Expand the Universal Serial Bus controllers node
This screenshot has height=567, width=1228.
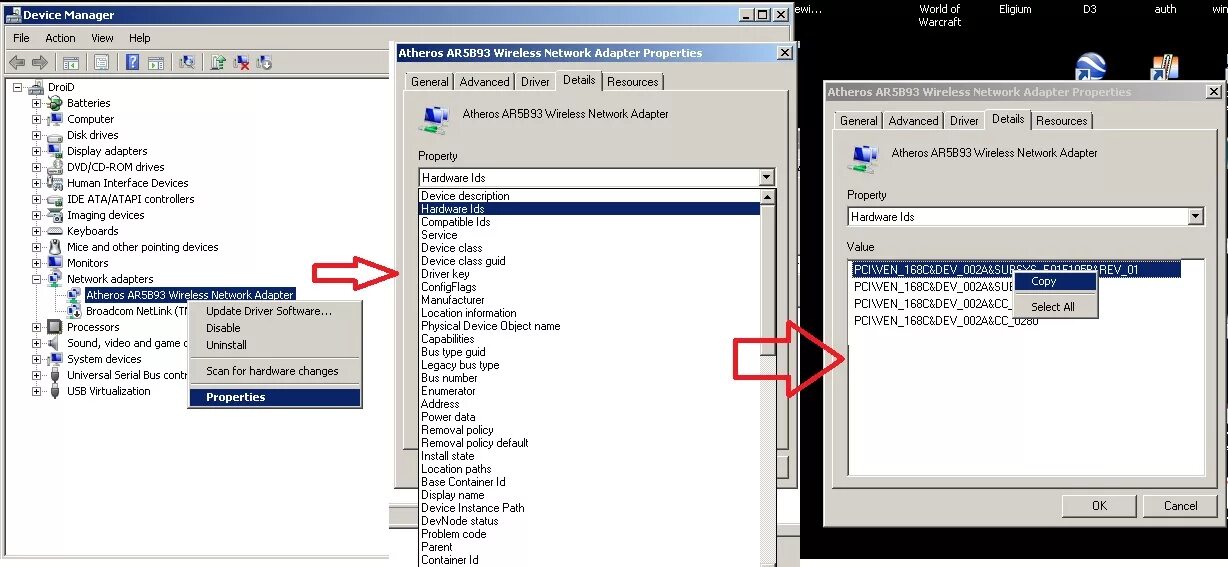(x=37, y=375)
